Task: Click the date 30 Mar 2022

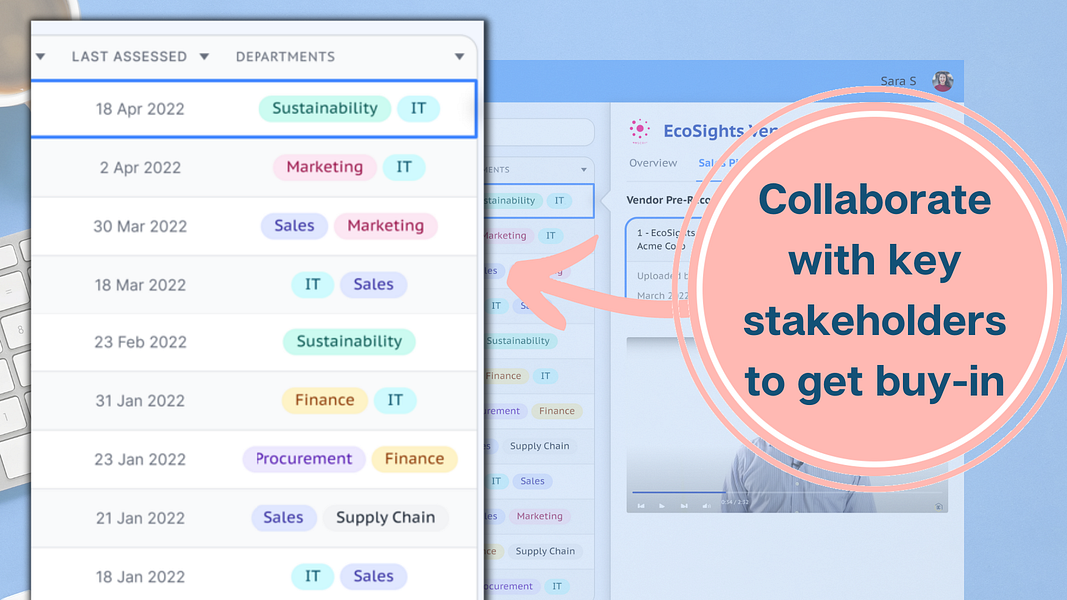Action: pyautogui.click(x=139, y=227)
